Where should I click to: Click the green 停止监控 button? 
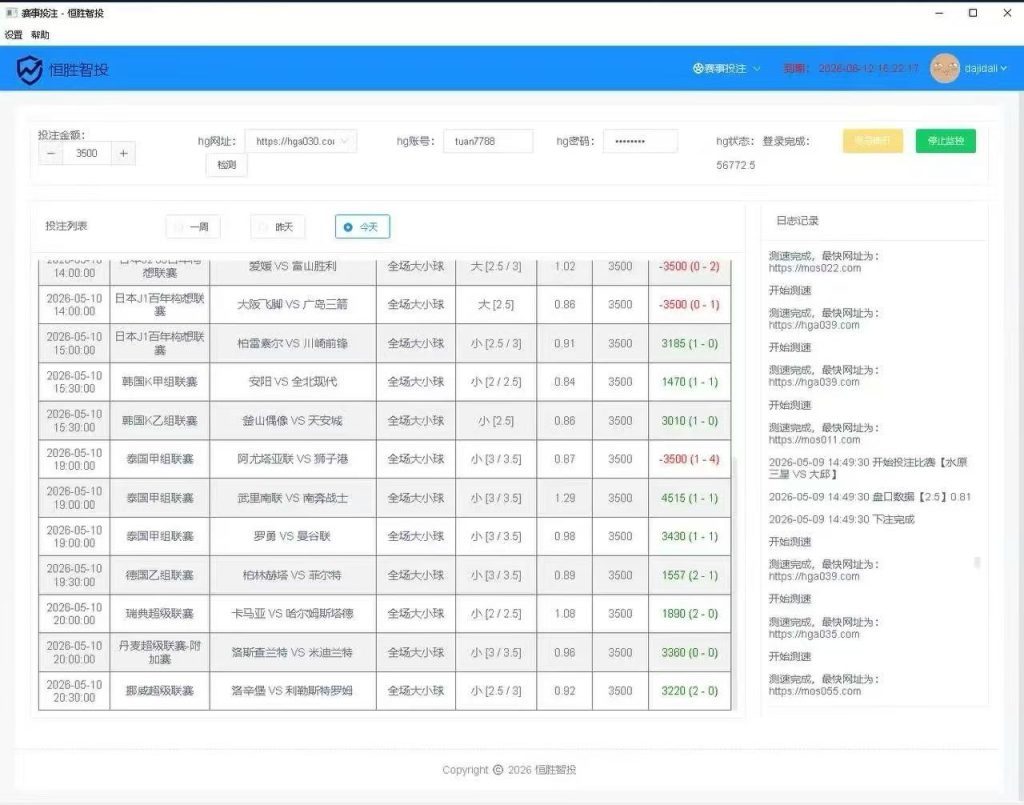[x=946, y=141]
